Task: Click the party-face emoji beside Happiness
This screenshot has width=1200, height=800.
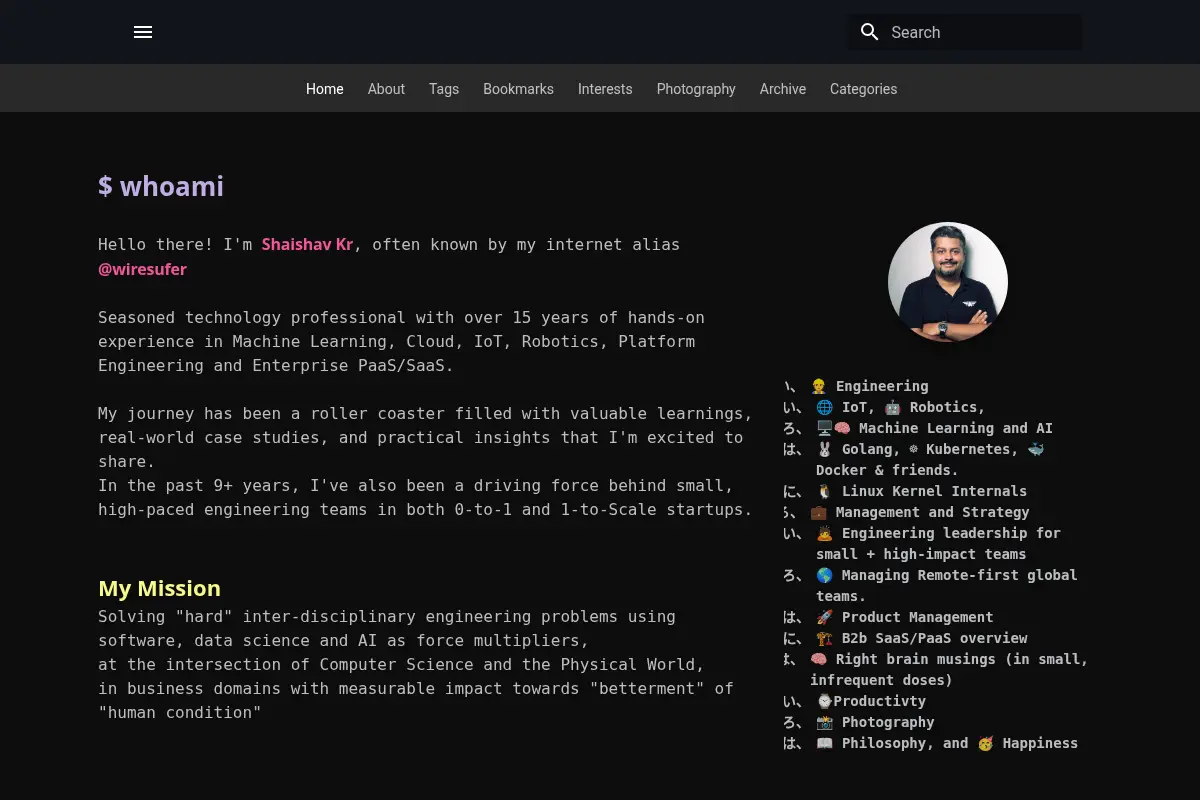Action: [x=986, y=743]
